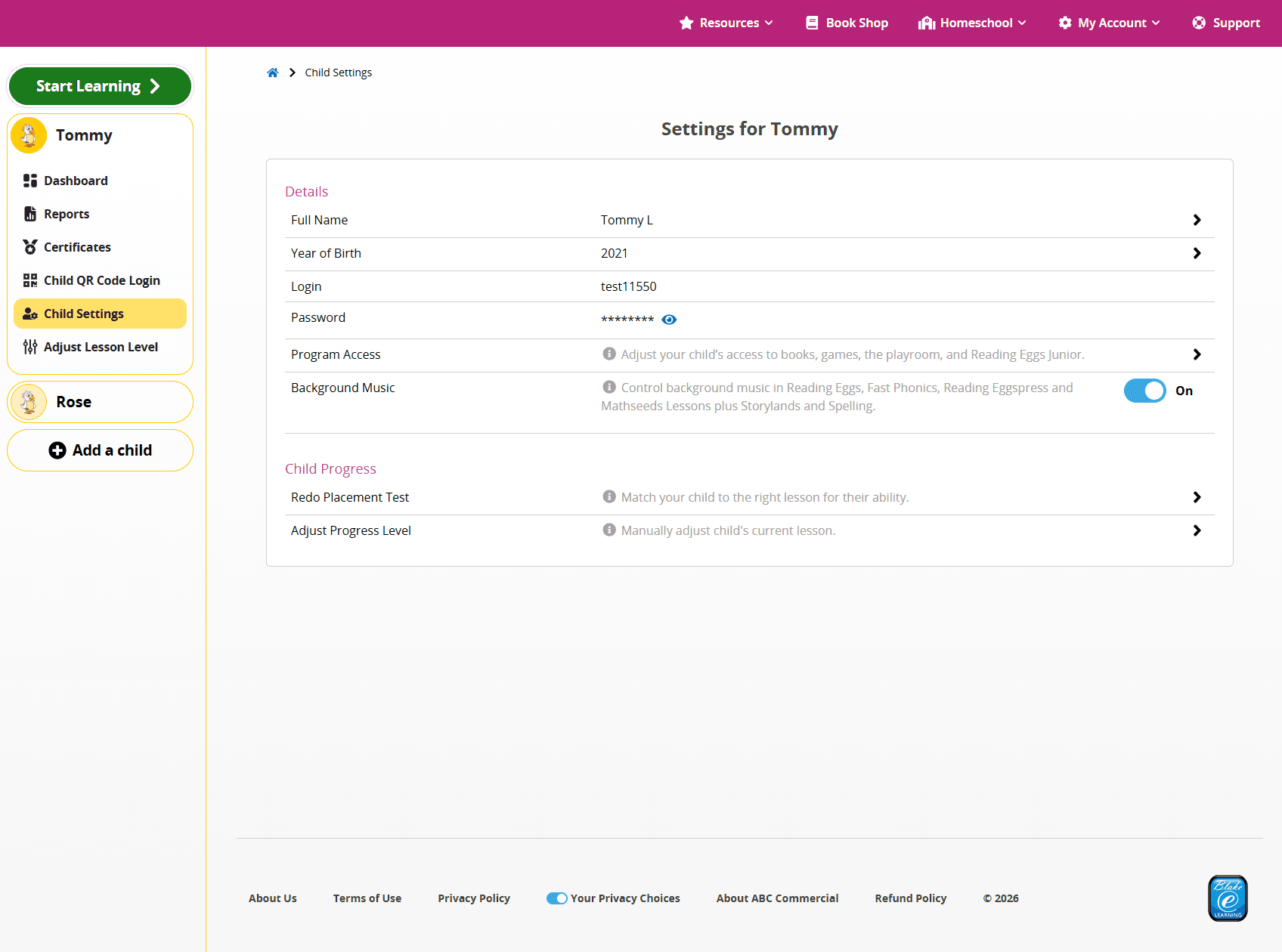Turn off Background Music toggle

point(1144,391)
